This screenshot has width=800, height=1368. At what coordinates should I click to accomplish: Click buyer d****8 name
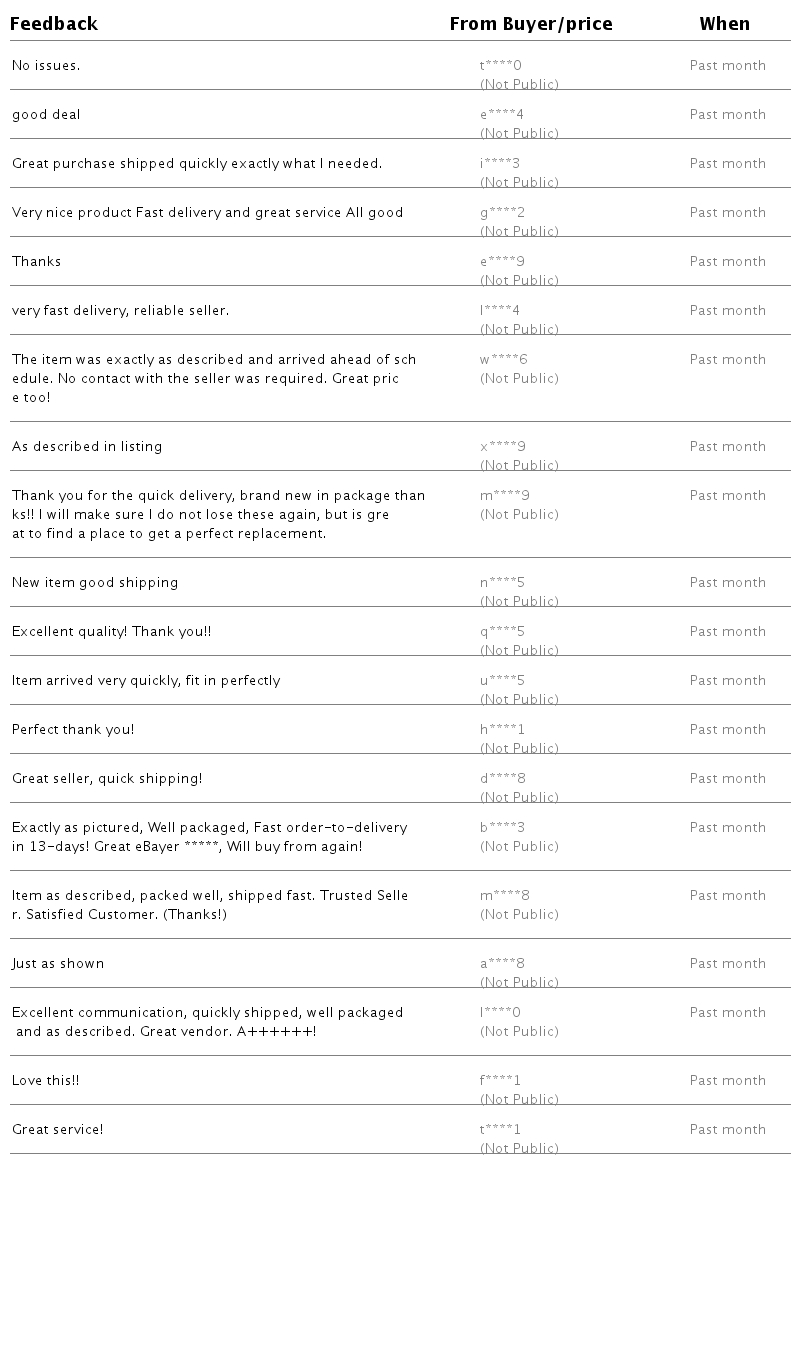503,779
